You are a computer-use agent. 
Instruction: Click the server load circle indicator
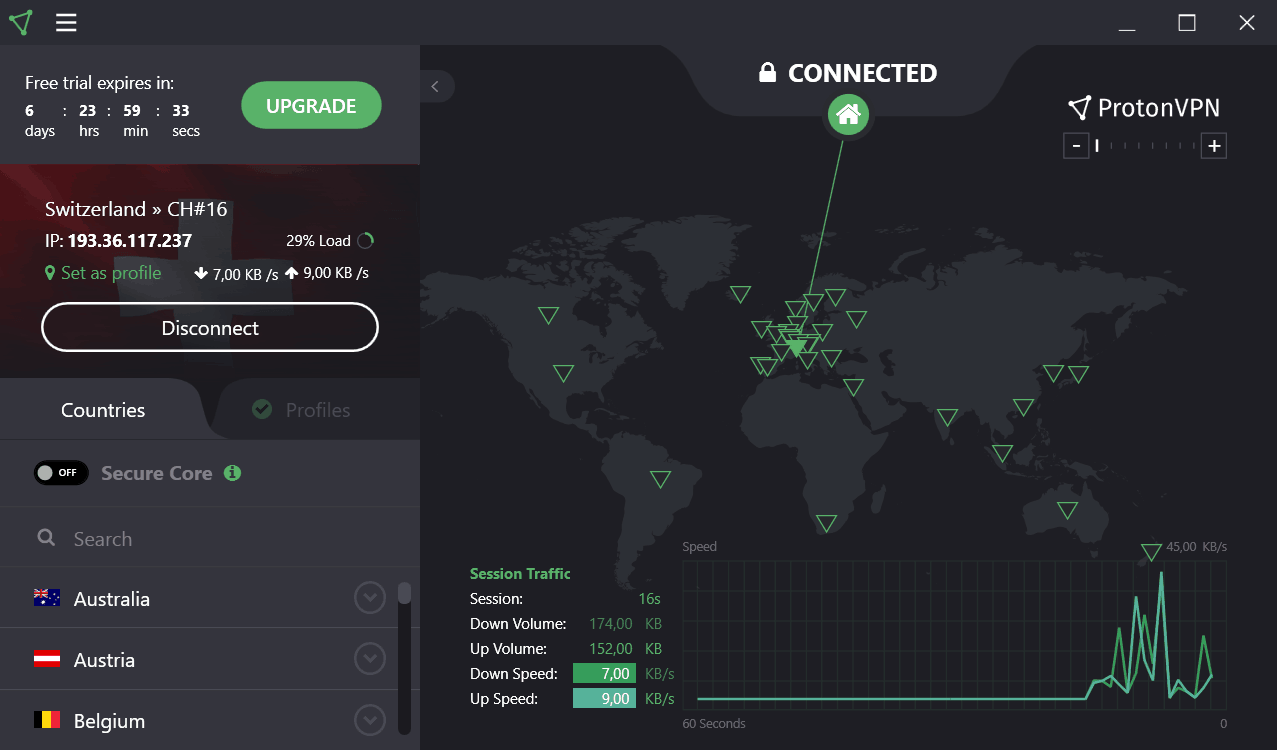coord(365,240)
